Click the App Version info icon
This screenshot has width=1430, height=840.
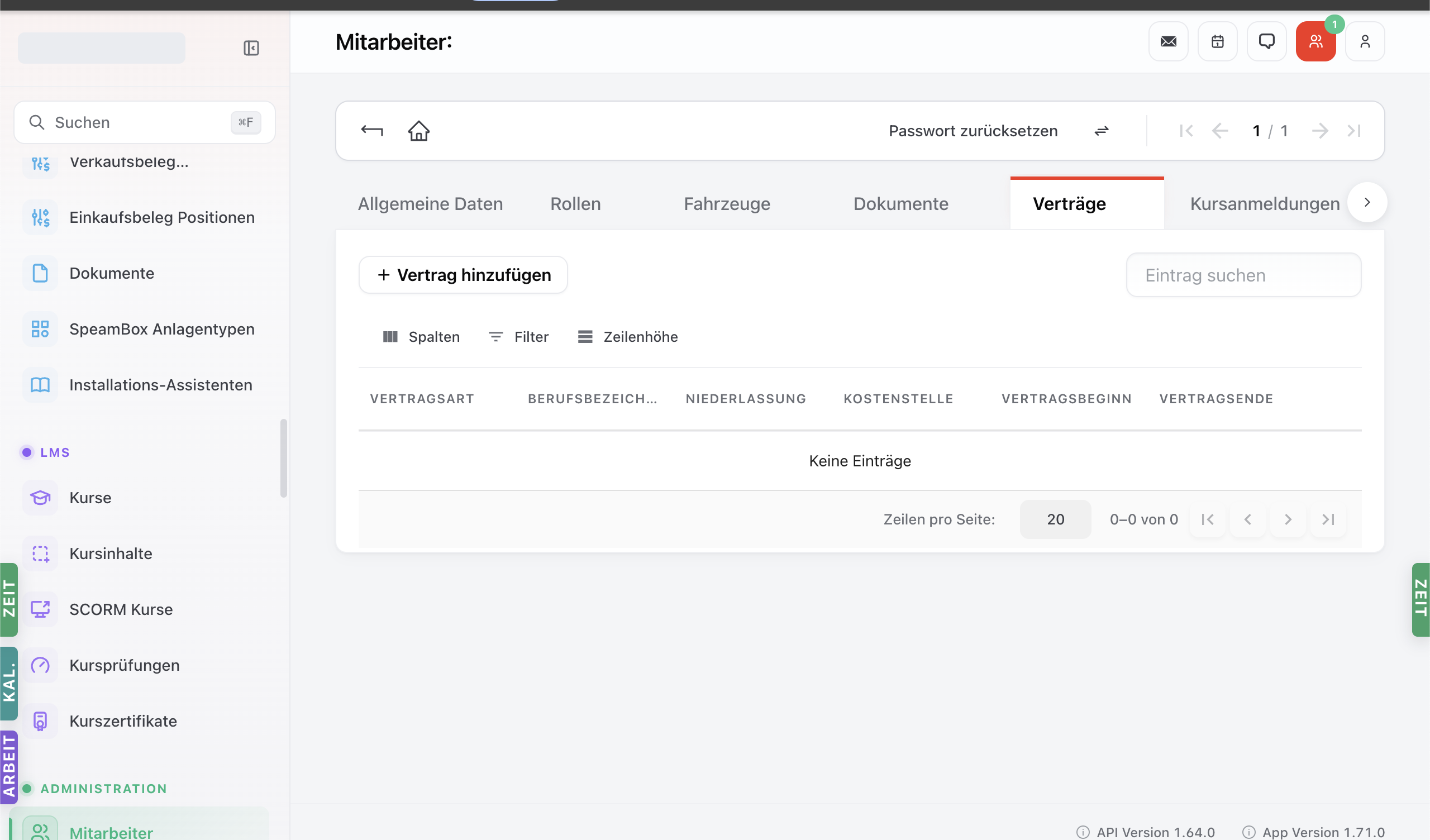1248,832
